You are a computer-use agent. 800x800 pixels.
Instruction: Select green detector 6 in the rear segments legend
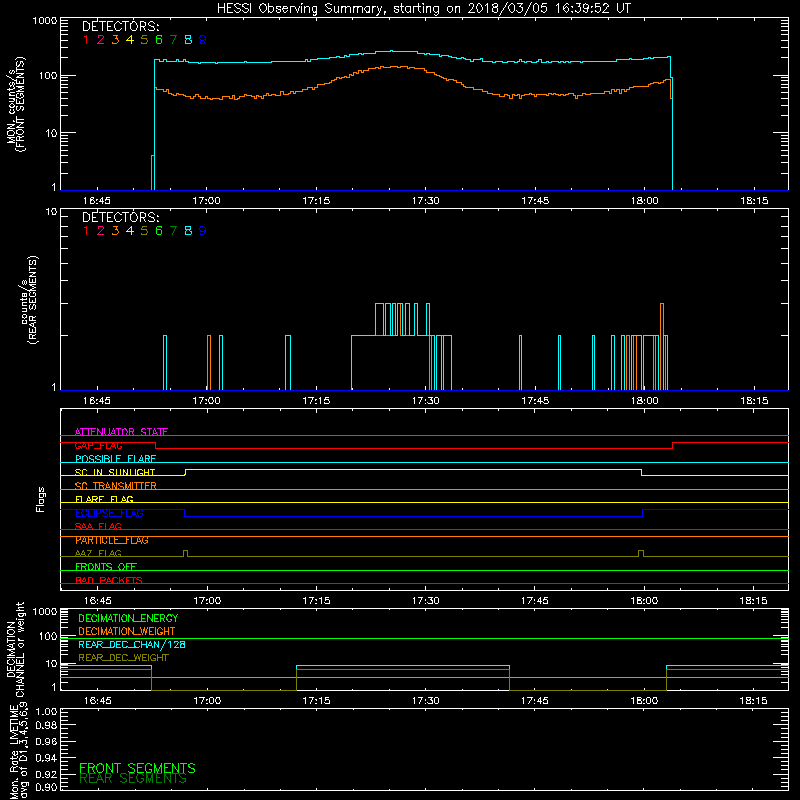point(159,231)
